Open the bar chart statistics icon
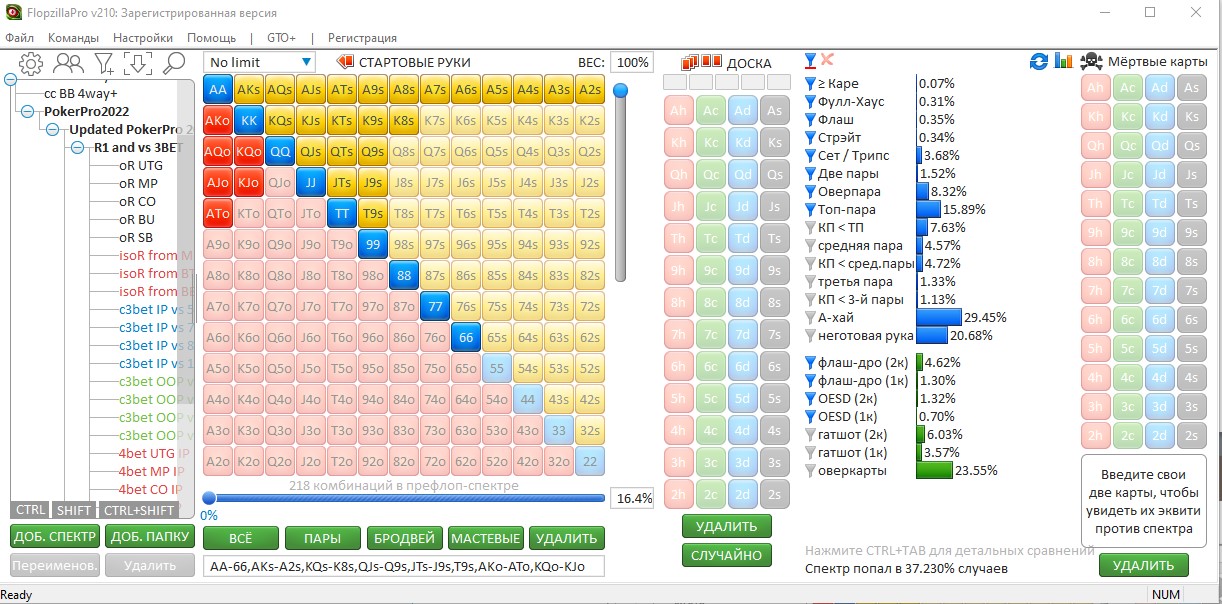Viewport: 1222px width, 604px height. [1064, 62]
